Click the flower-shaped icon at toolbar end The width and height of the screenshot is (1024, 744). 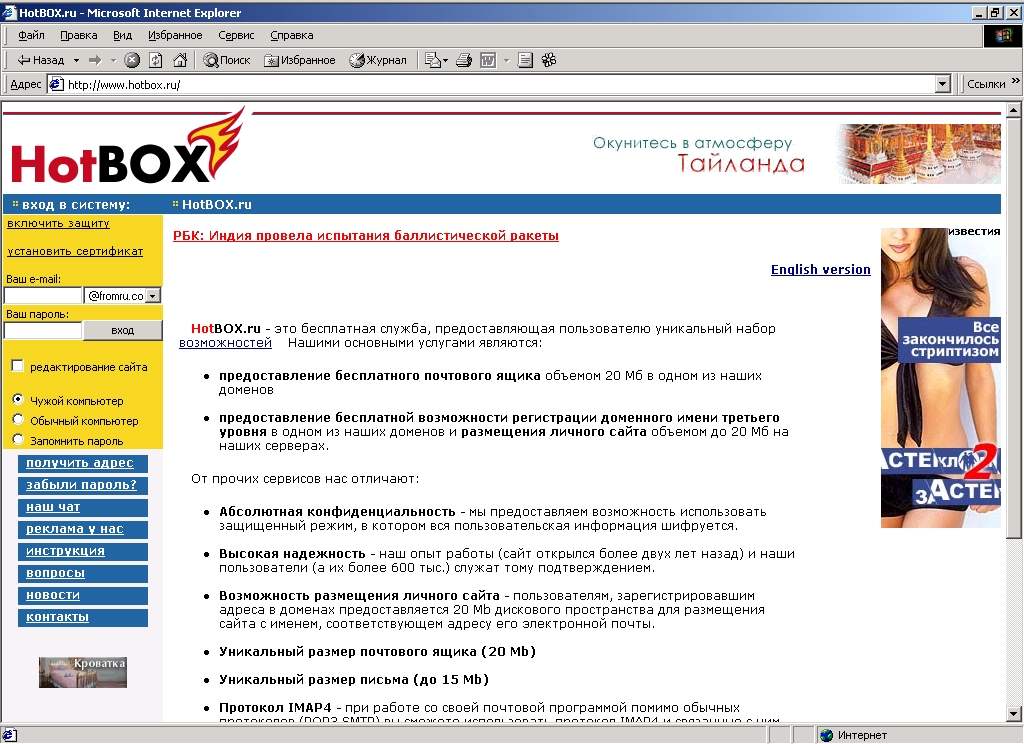point(549,60)
